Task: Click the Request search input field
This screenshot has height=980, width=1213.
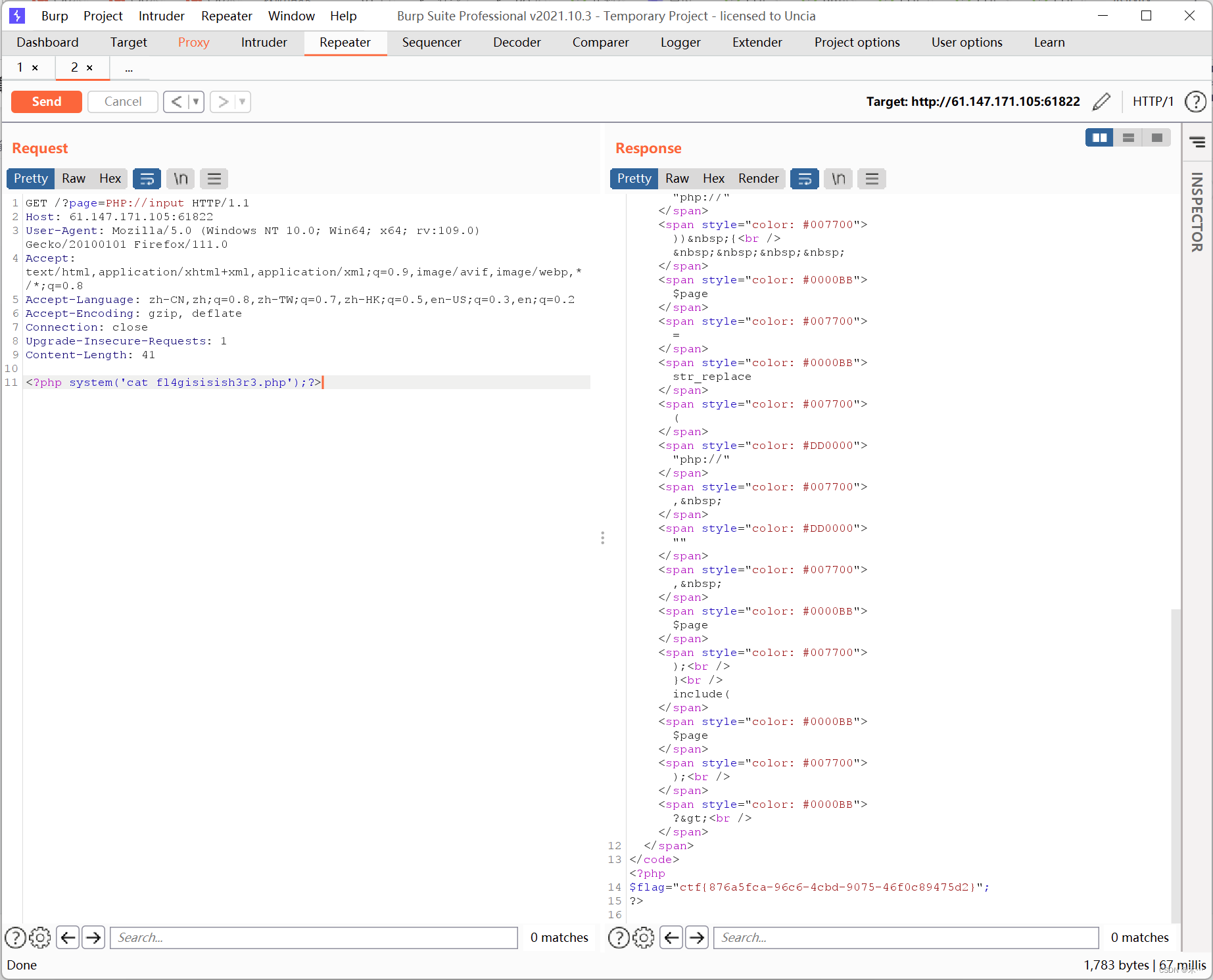Action: point(314,938)
